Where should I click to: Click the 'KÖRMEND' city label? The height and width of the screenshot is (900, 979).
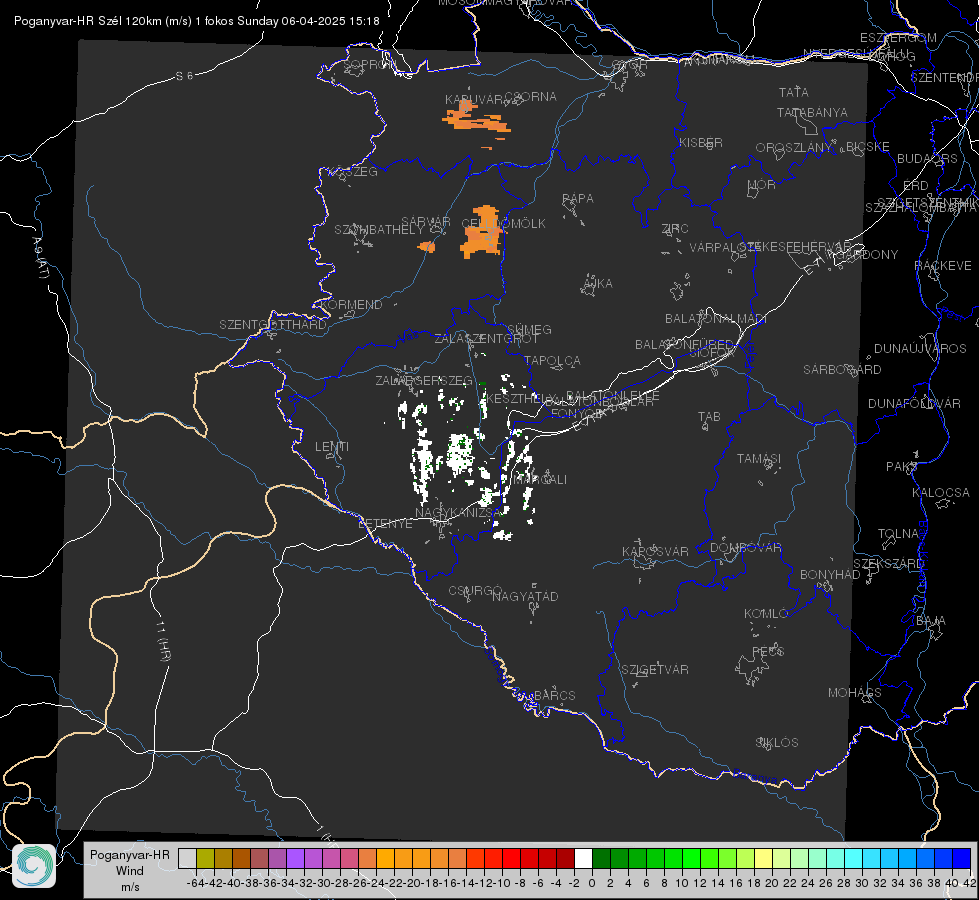pyautogui.click(x=350, y=305)
